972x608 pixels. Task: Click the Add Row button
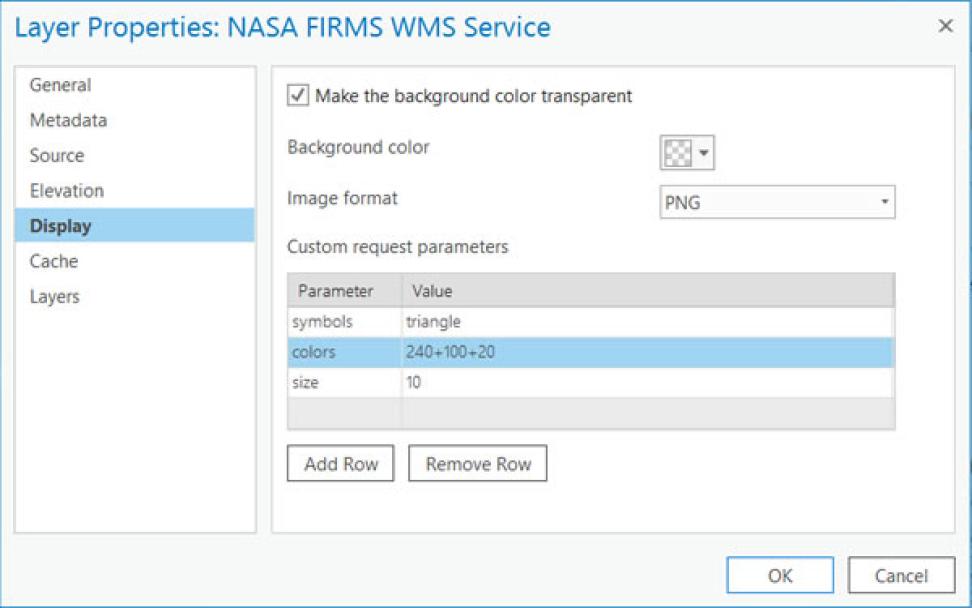click(x=340, y=463)
